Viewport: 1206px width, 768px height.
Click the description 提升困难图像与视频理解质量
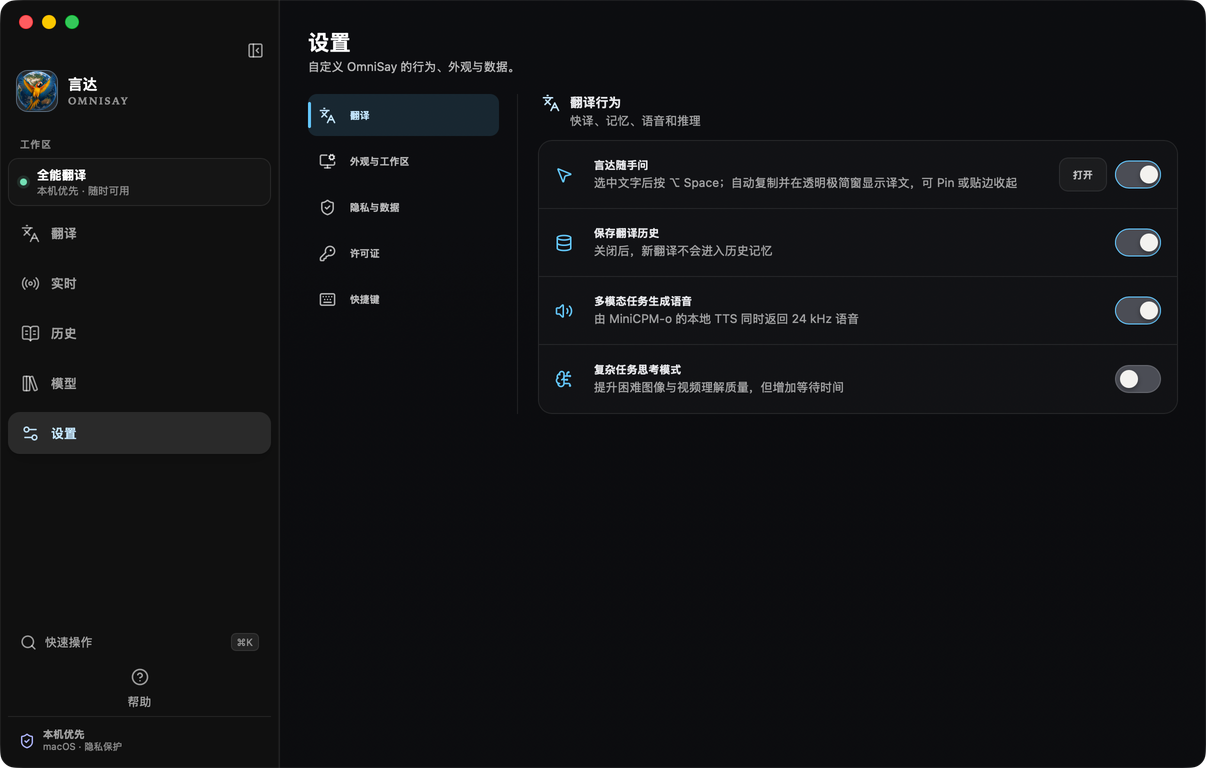coord(719,387)
